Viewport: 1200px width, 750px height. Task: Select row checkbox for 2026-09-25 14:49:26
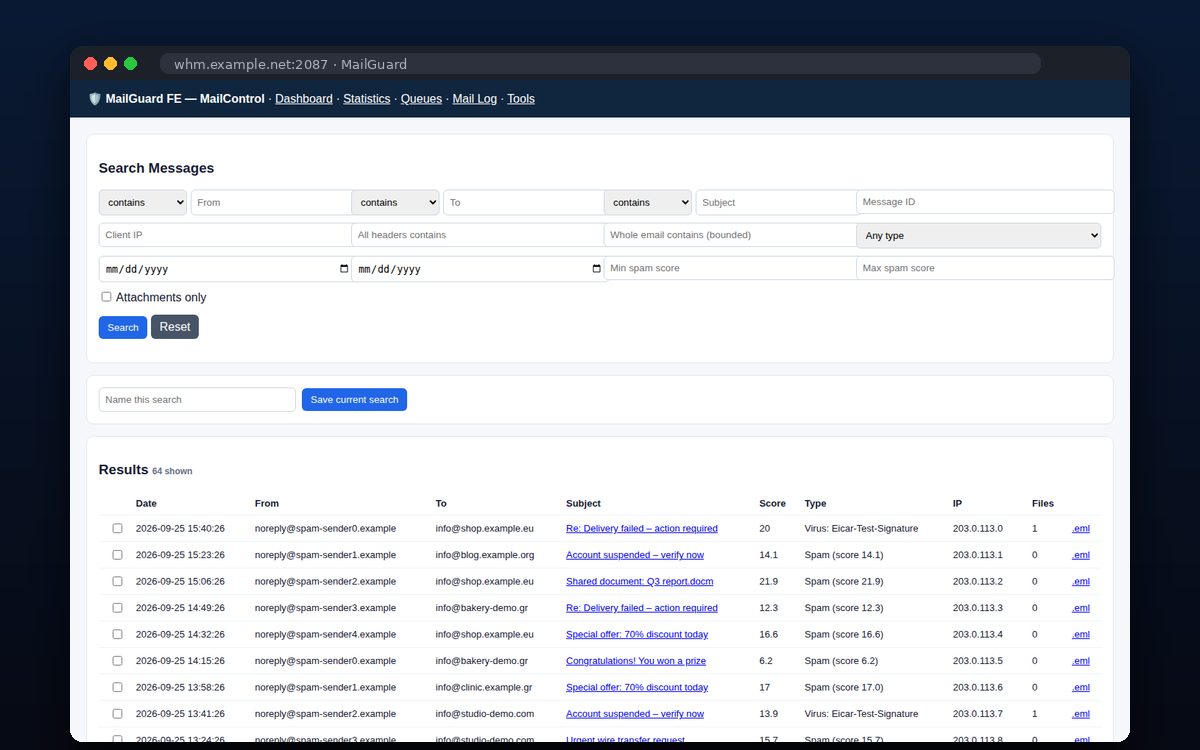[117, 608]
